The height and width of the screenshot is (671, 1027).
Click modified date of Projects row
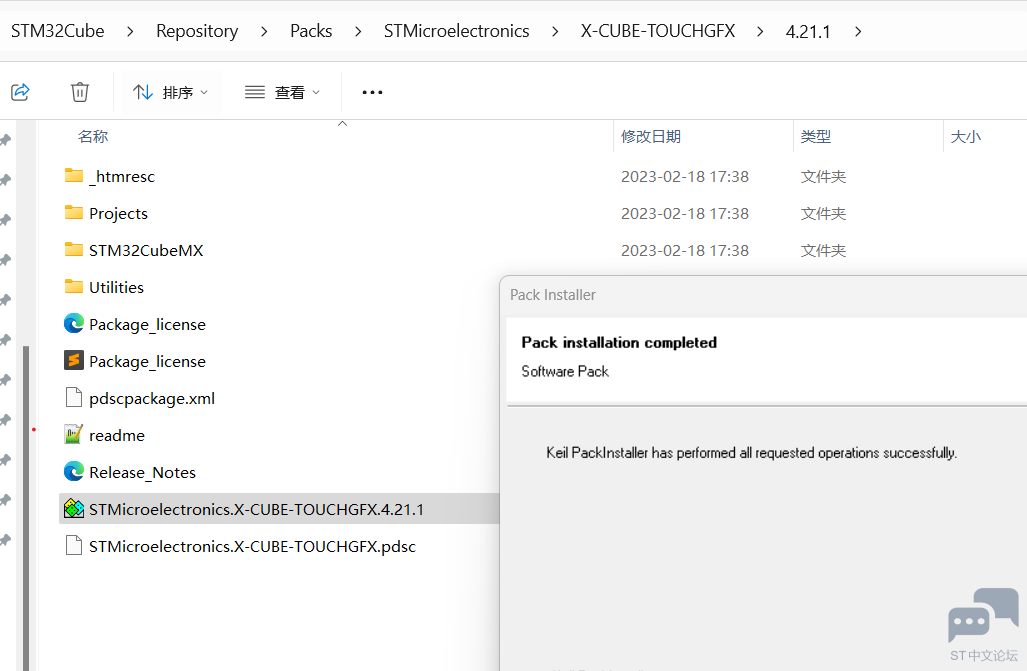coord(684,214)
